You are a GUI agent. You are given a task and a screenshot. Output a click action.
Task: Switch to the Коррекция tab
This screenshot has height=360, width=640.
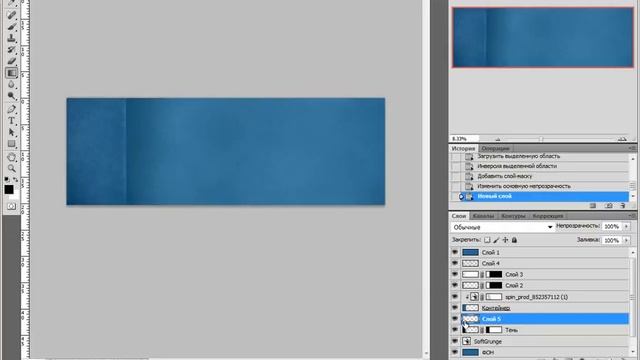[x=548, y=216]
